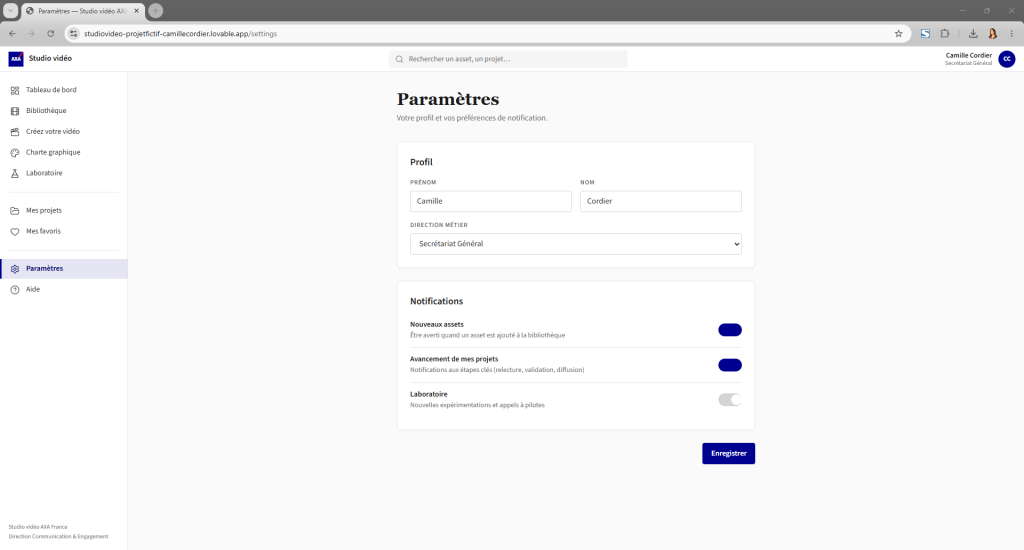Click Camille Cordier user name
The height and width of the screenshot is (550, 1024).
point(968,56)
